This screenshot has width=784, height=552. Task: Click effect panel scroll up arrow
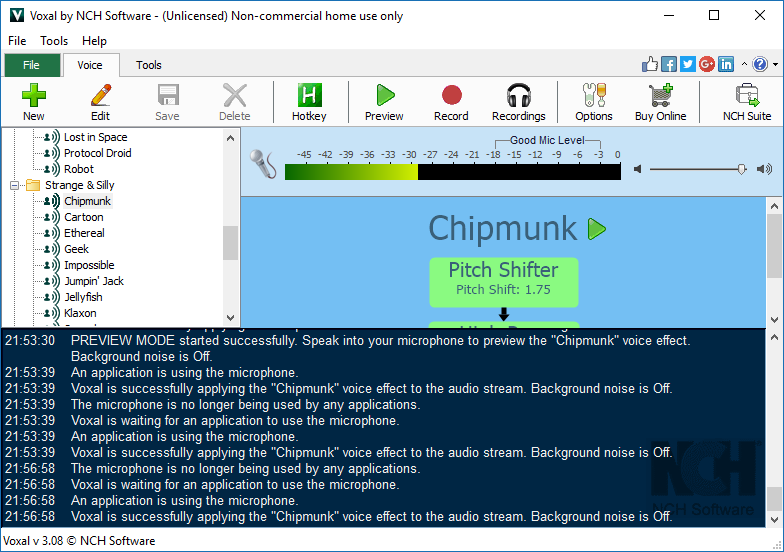774,206
